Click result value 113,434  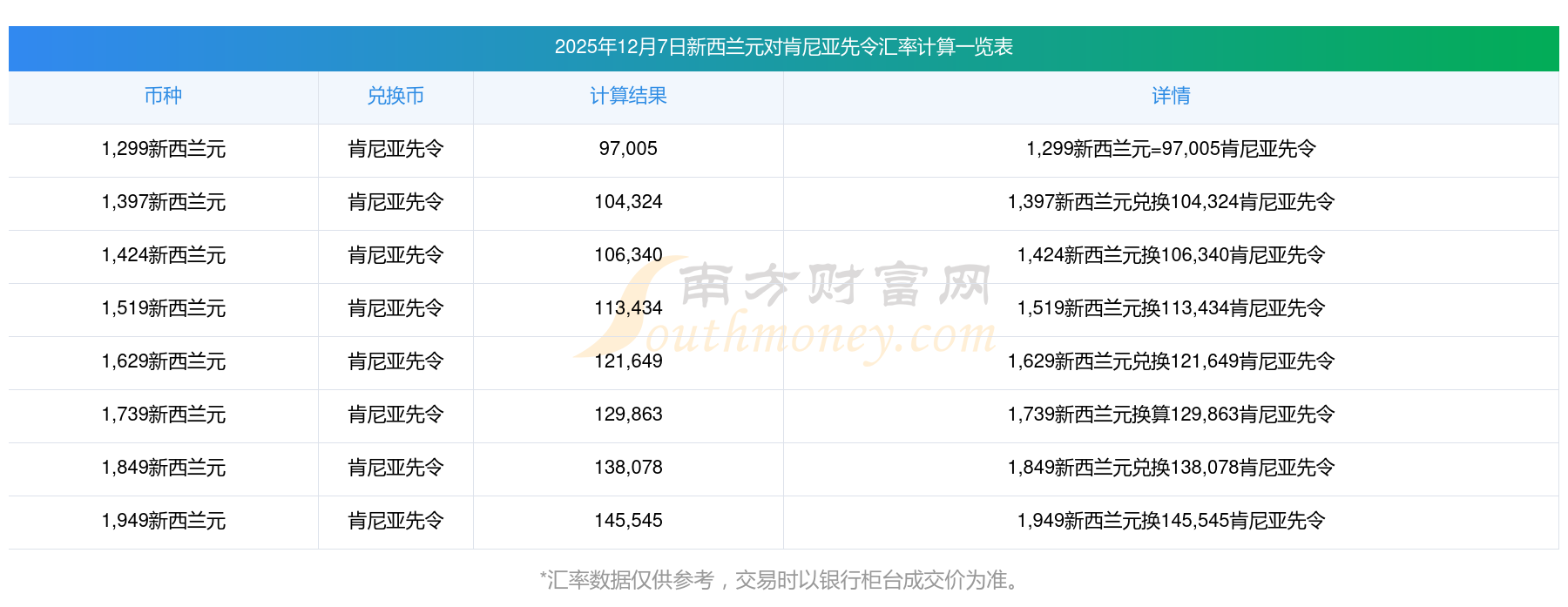pyautogui.click(x=628, y=308)
